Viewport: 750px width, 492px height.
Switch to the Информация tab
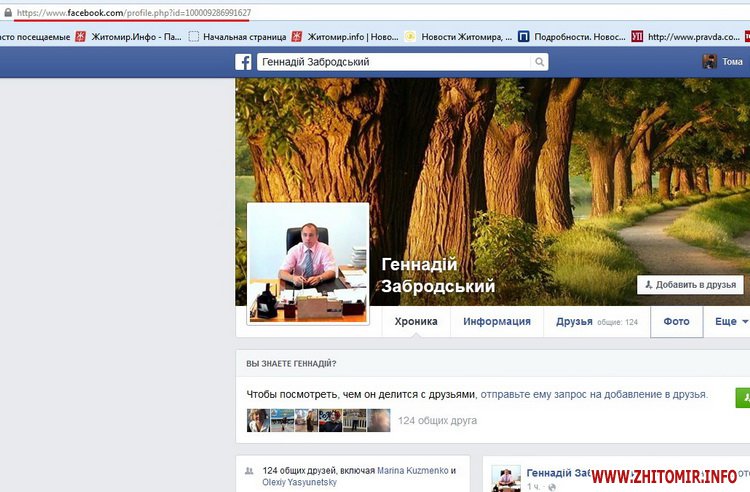click(496, 322)
